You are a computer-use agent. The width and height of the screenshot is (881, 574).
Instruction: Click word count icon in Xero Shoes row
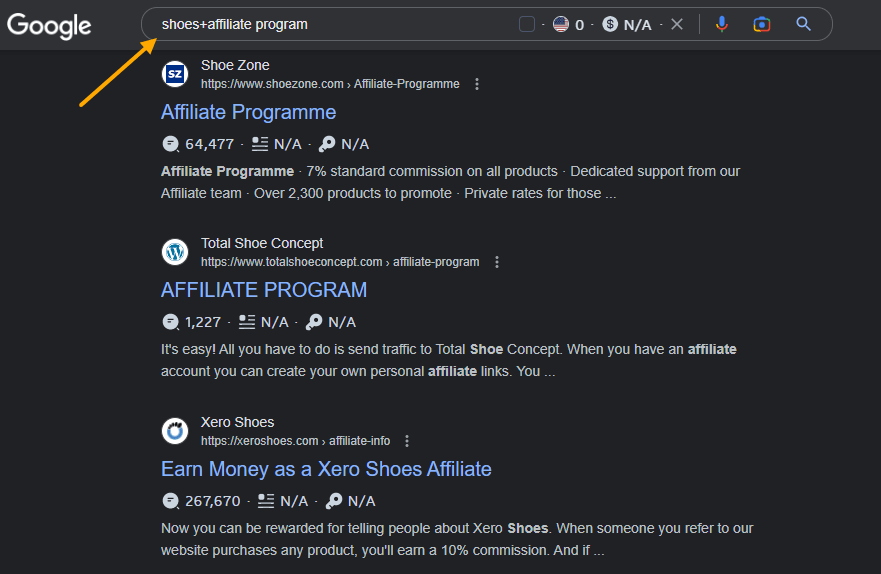266,501
